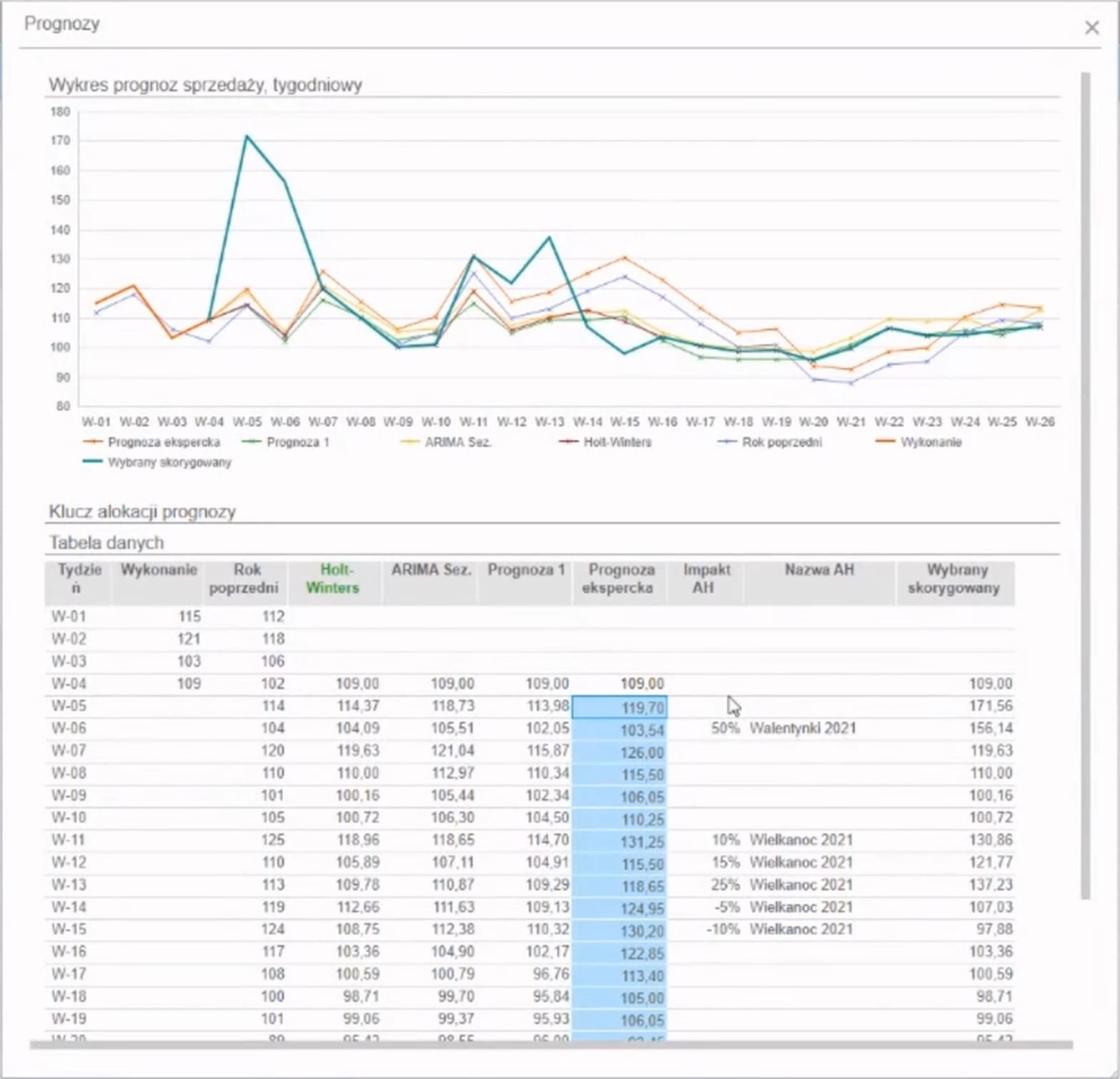This screenshot has height=1079, width=1120.
Task: Select the Holt-Winters column header
Action: 333,579
